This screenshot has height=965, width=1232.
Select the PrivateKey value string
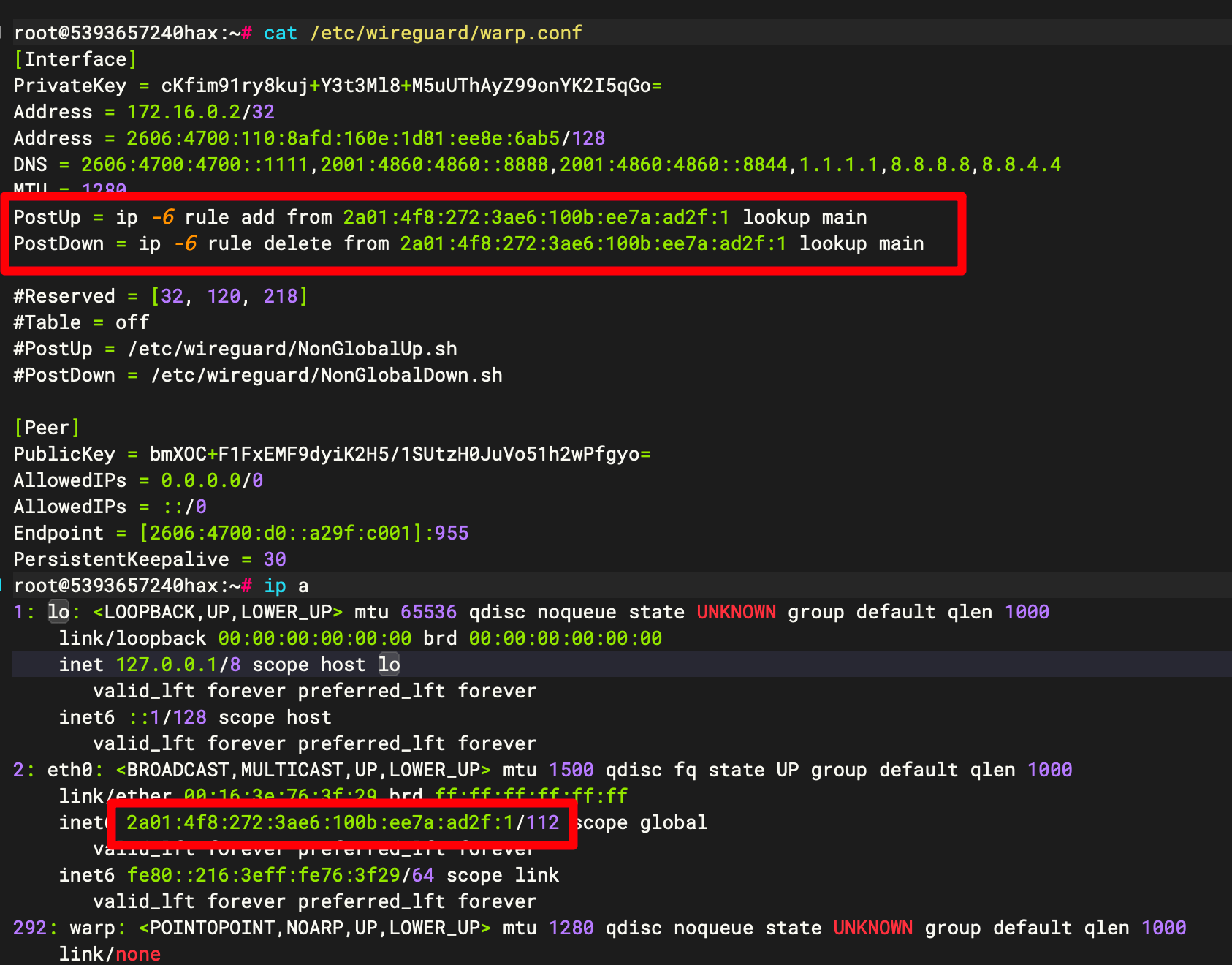tap(411, 86)
